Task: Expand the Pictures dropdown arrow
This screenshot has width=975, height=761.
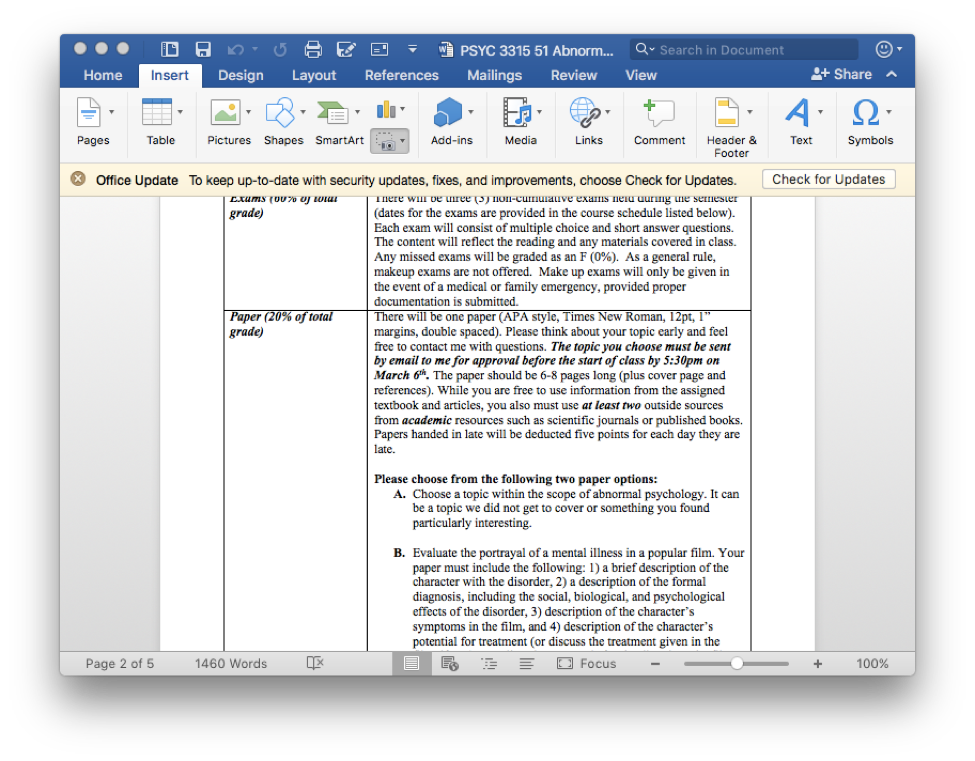Action: click(249, 112)
